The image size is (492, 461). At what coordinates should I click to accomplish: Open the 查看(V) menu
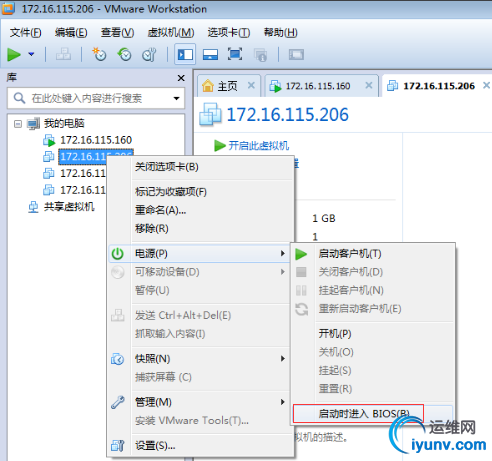pyautogui.click(x=117, y=33)
